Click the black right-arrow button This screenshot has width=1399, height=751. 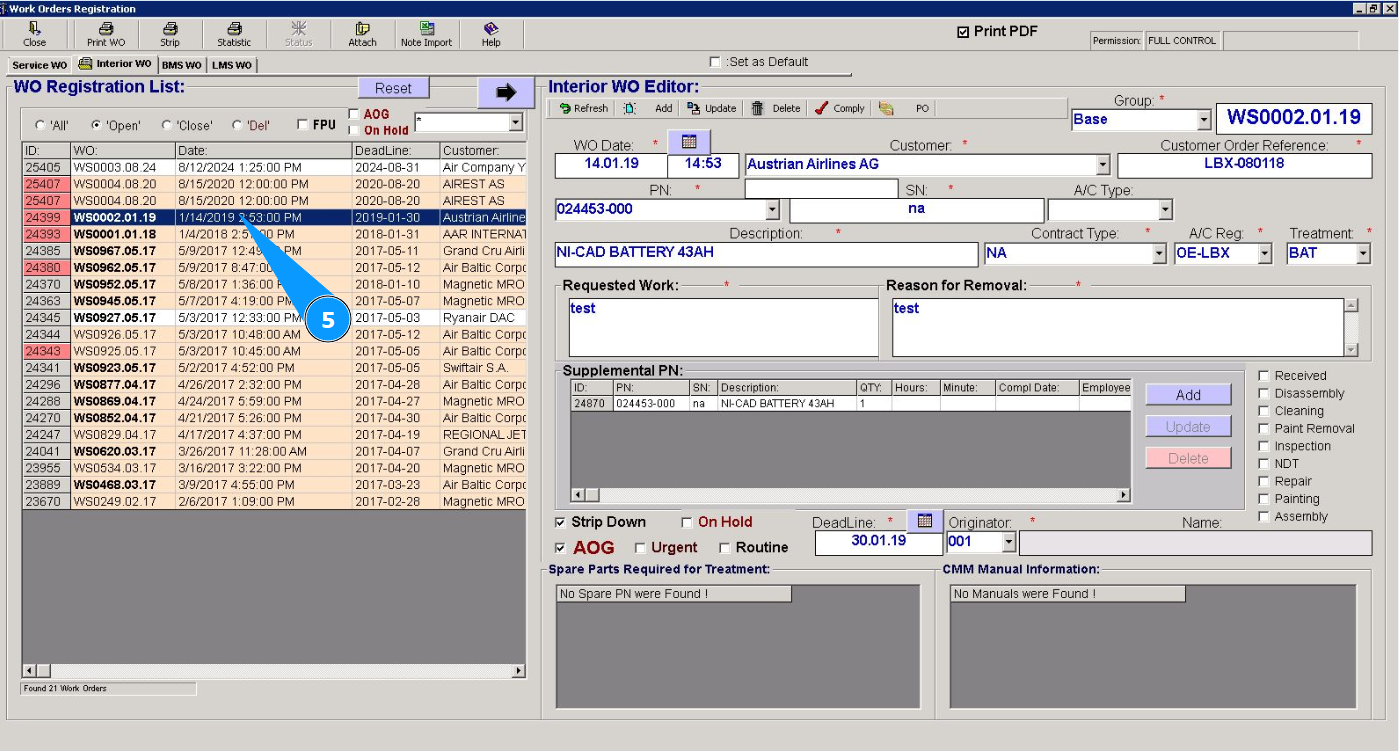[x=505, y=92]
